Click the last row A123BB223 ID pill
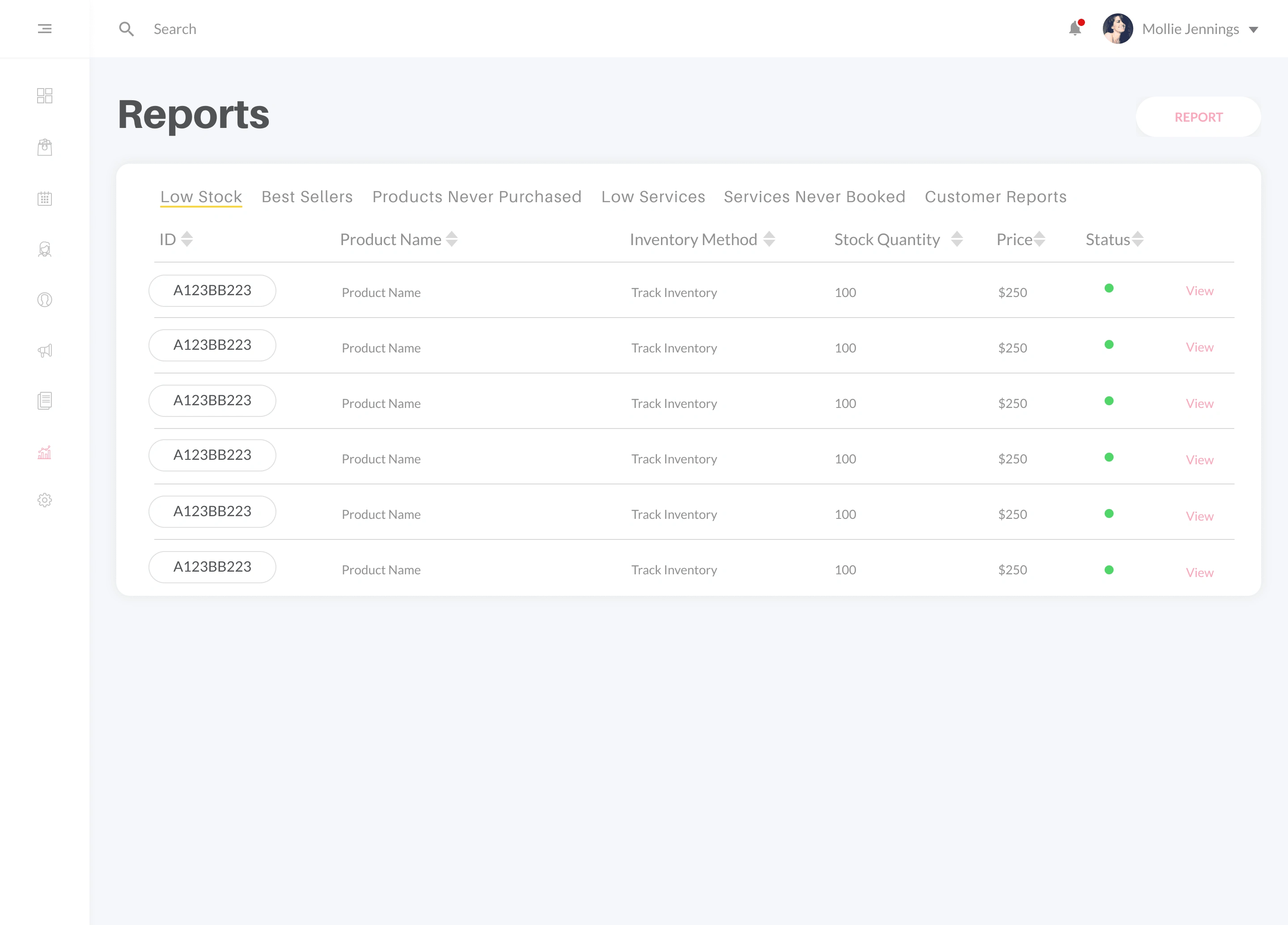Screen dimensions: 1288x925 click(212, 567)
